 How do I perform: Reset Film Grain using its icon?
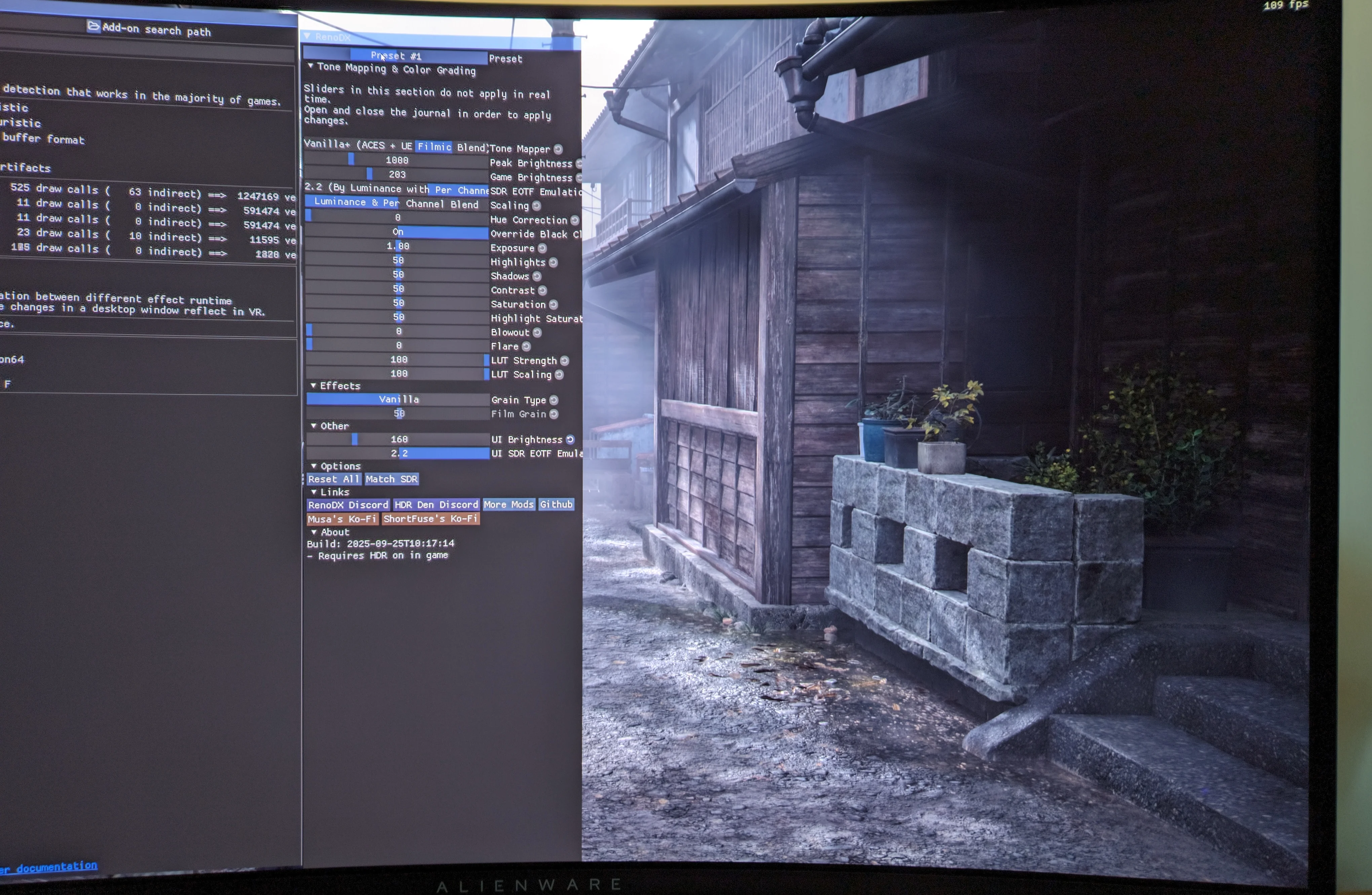coord(554,414)
